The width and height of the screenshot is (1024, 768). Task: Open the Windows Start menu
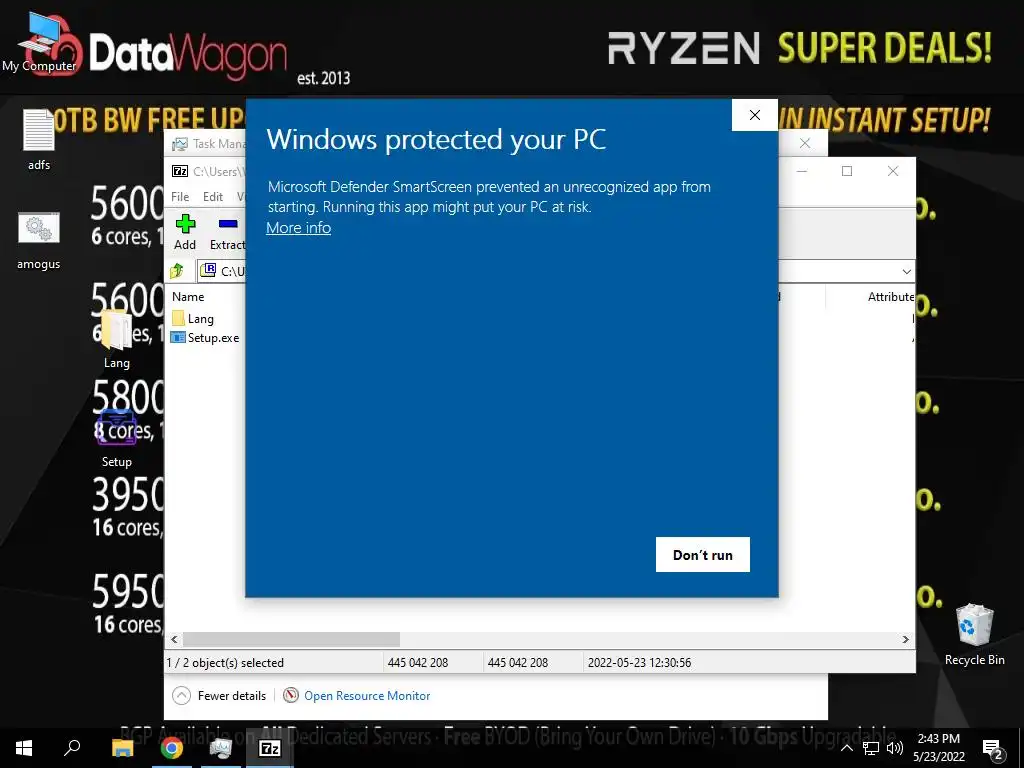[x=24, y=747]
